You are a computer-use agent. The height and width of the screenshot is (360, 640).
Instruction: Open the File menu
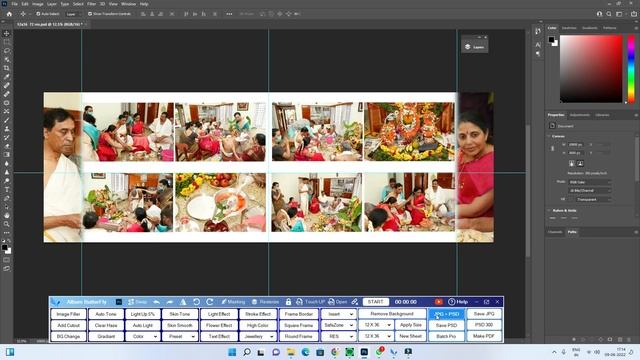pyautogui.click(x=15, y=4)
